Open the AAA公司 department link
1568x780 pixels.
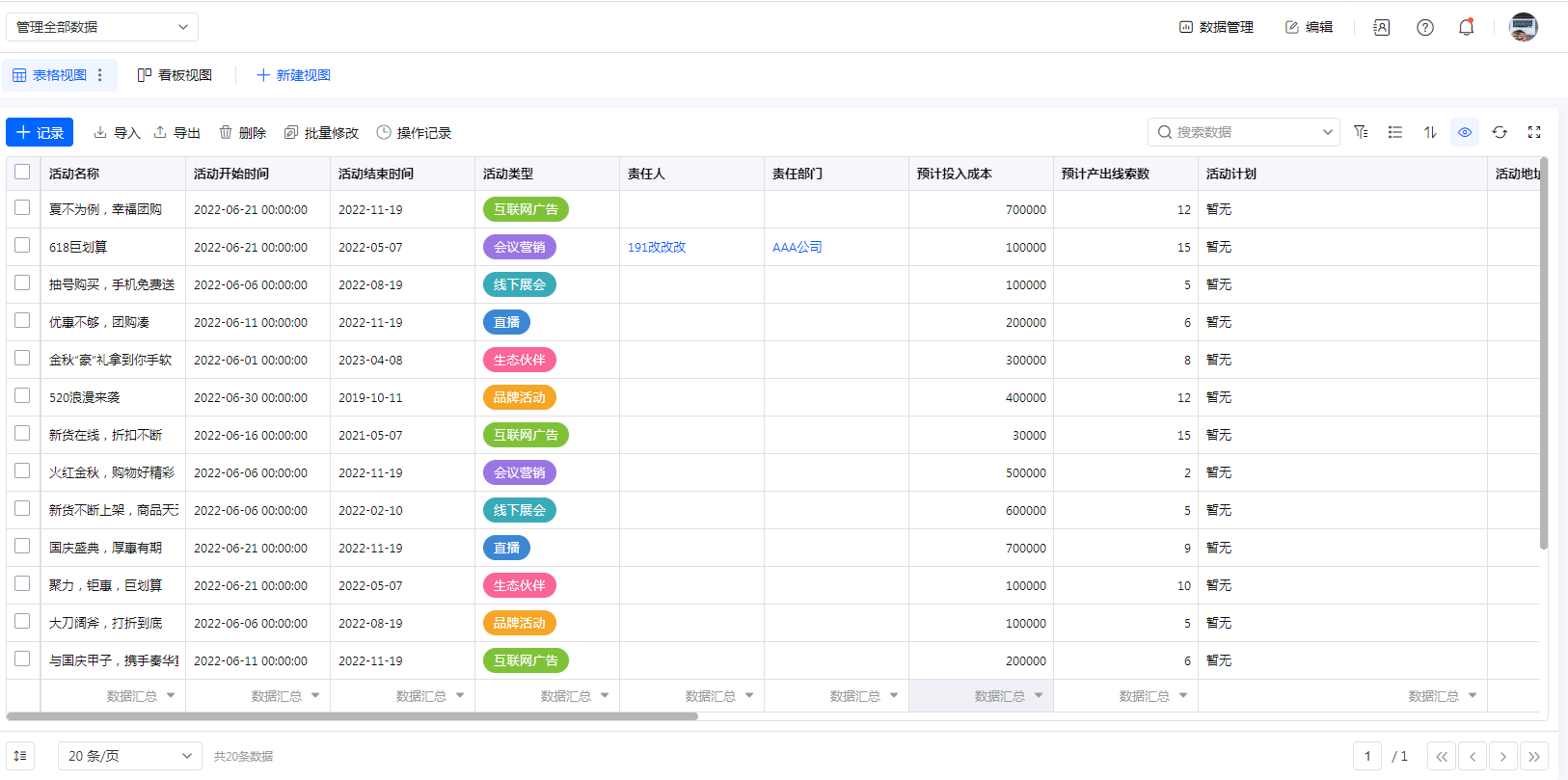(798, 247)
